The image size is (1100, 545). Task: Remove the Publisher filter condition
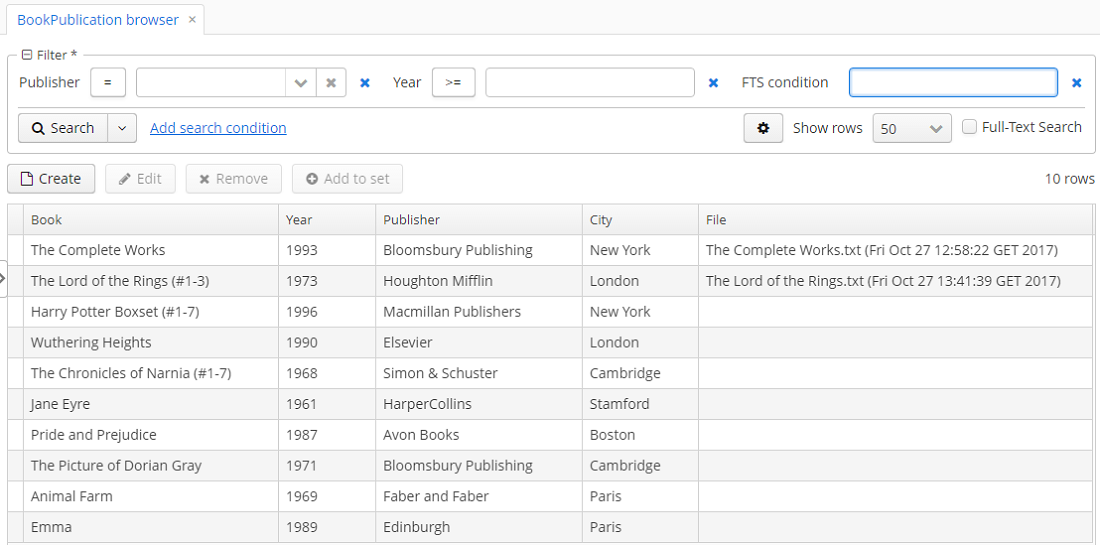click(365, 83)
